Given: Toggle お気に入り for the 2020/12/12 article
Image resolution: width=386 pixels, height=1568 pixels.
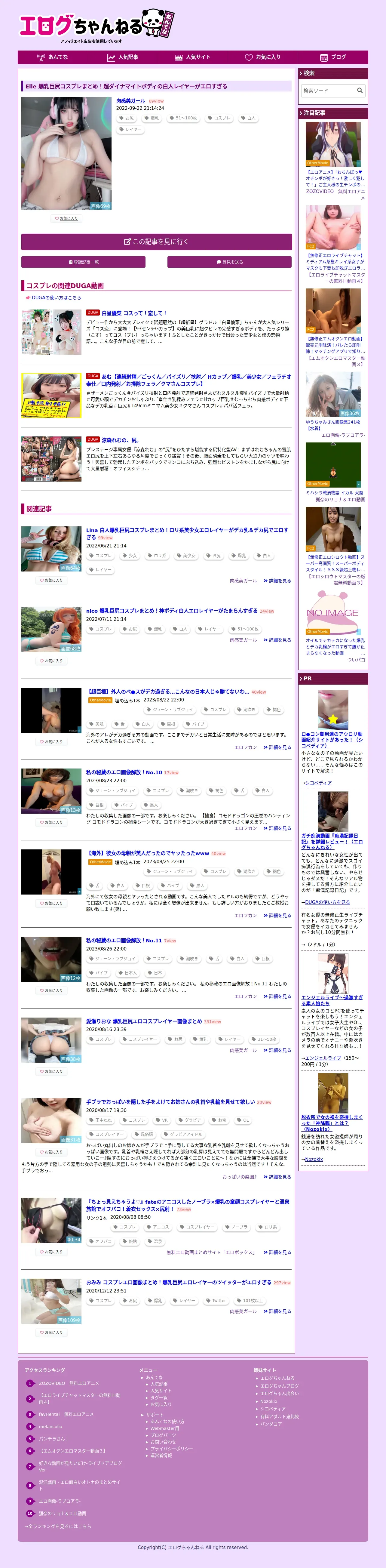Looking at the screenshot, I should (51, 1332).
